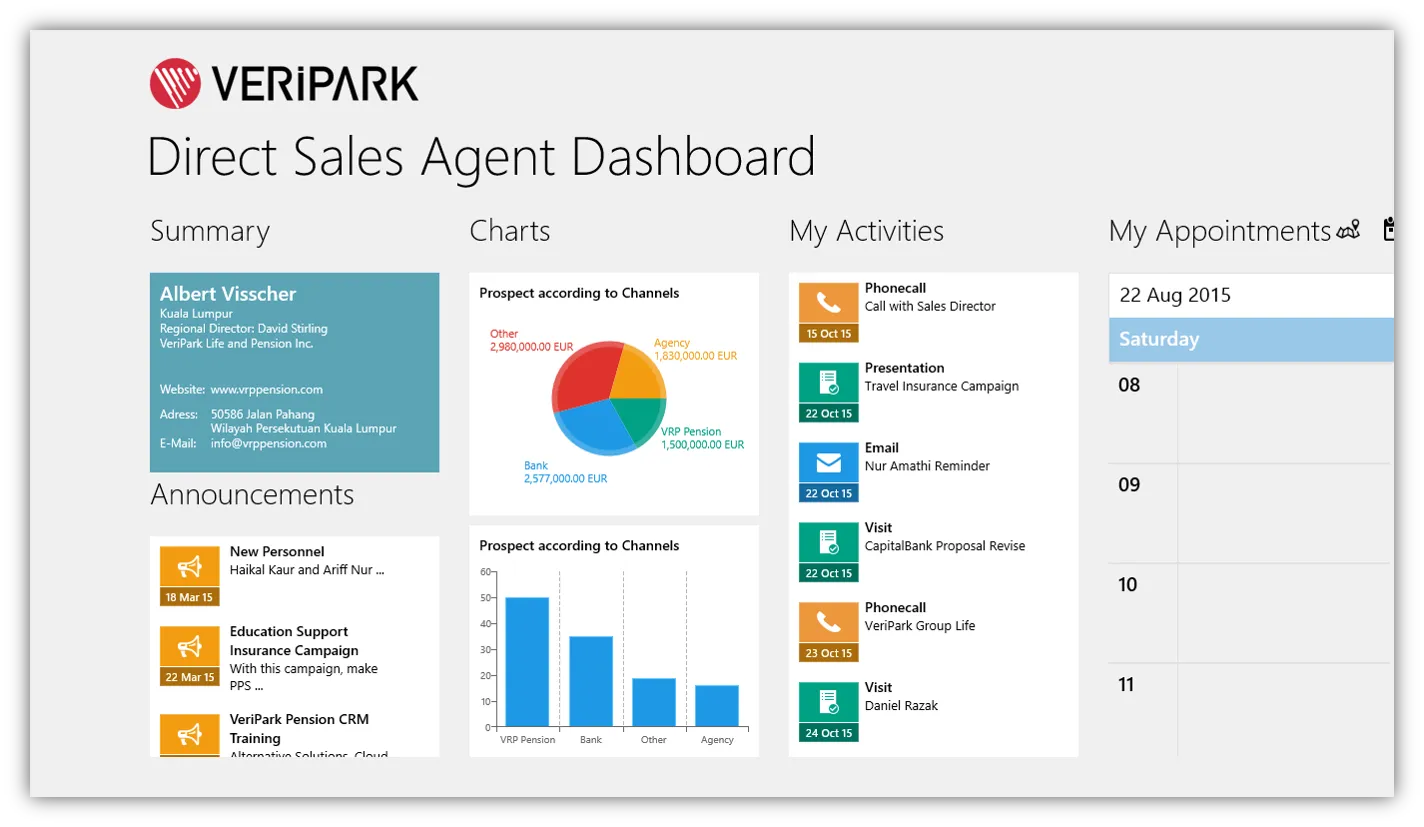Click the "Charts" section heading

point(510,231)
